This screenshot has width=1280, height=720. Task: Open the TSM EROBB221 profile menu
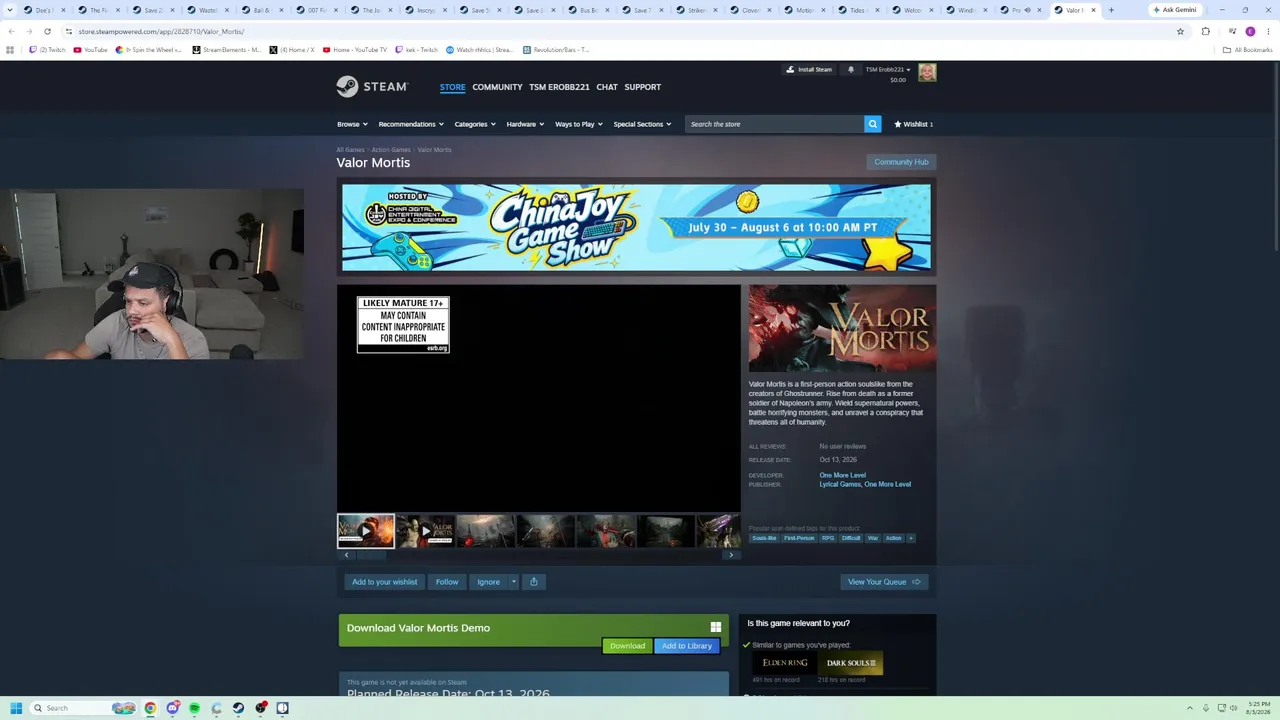tap(559, 87)
